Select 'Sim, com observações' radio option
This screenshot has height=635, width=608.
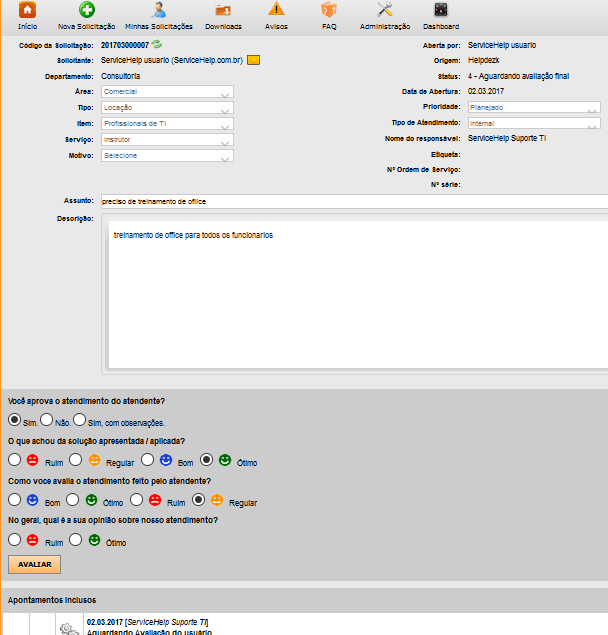click(80, 420)
